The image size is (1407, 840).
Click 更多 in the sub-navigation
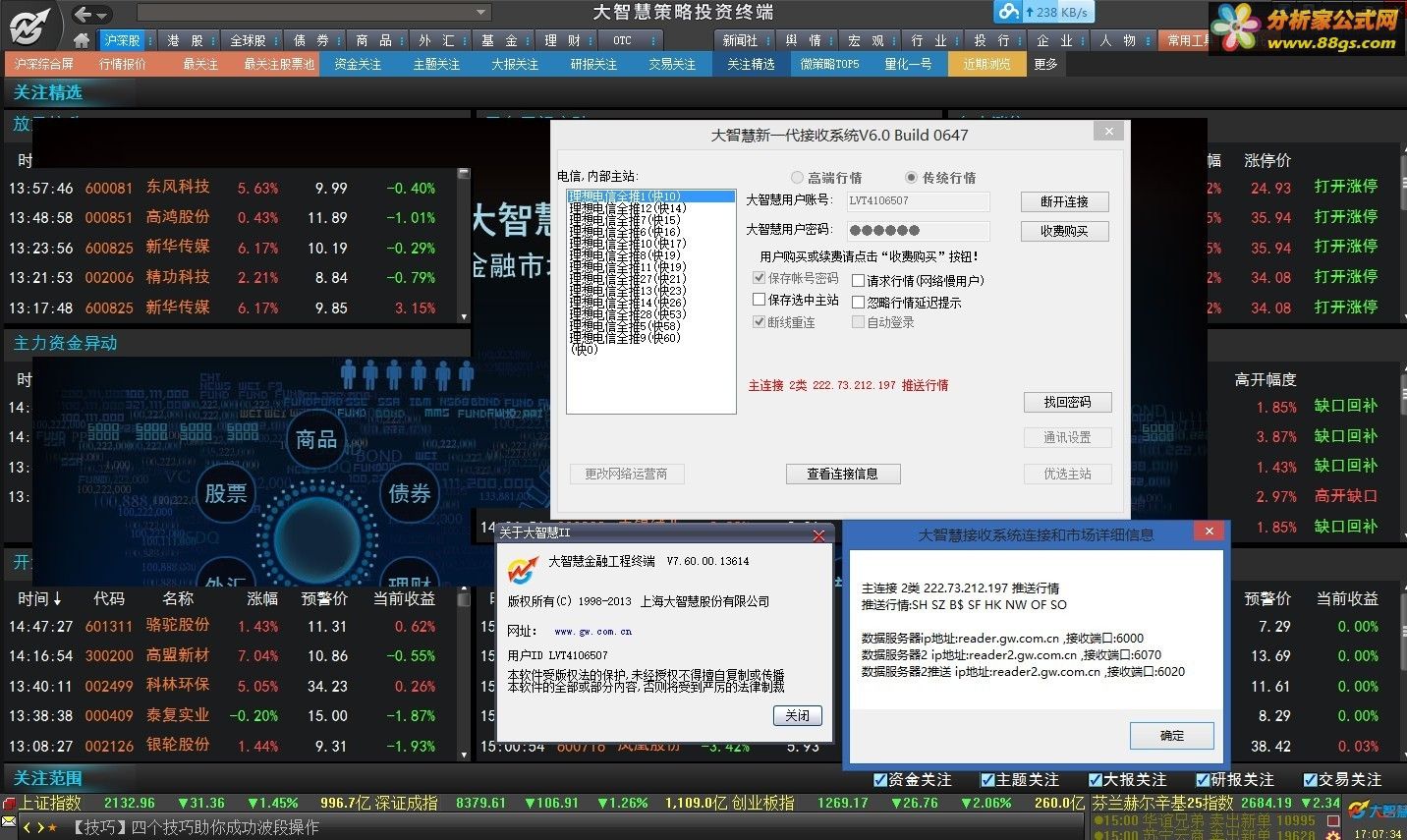click(1045, 64)
